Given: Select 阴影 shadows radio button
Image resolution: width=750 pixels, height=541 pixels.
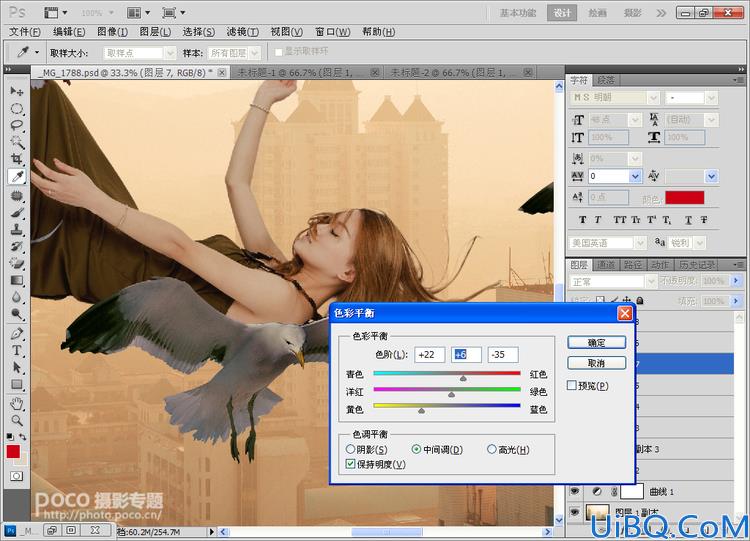Looking at the screenshot, I should point(350,449).
